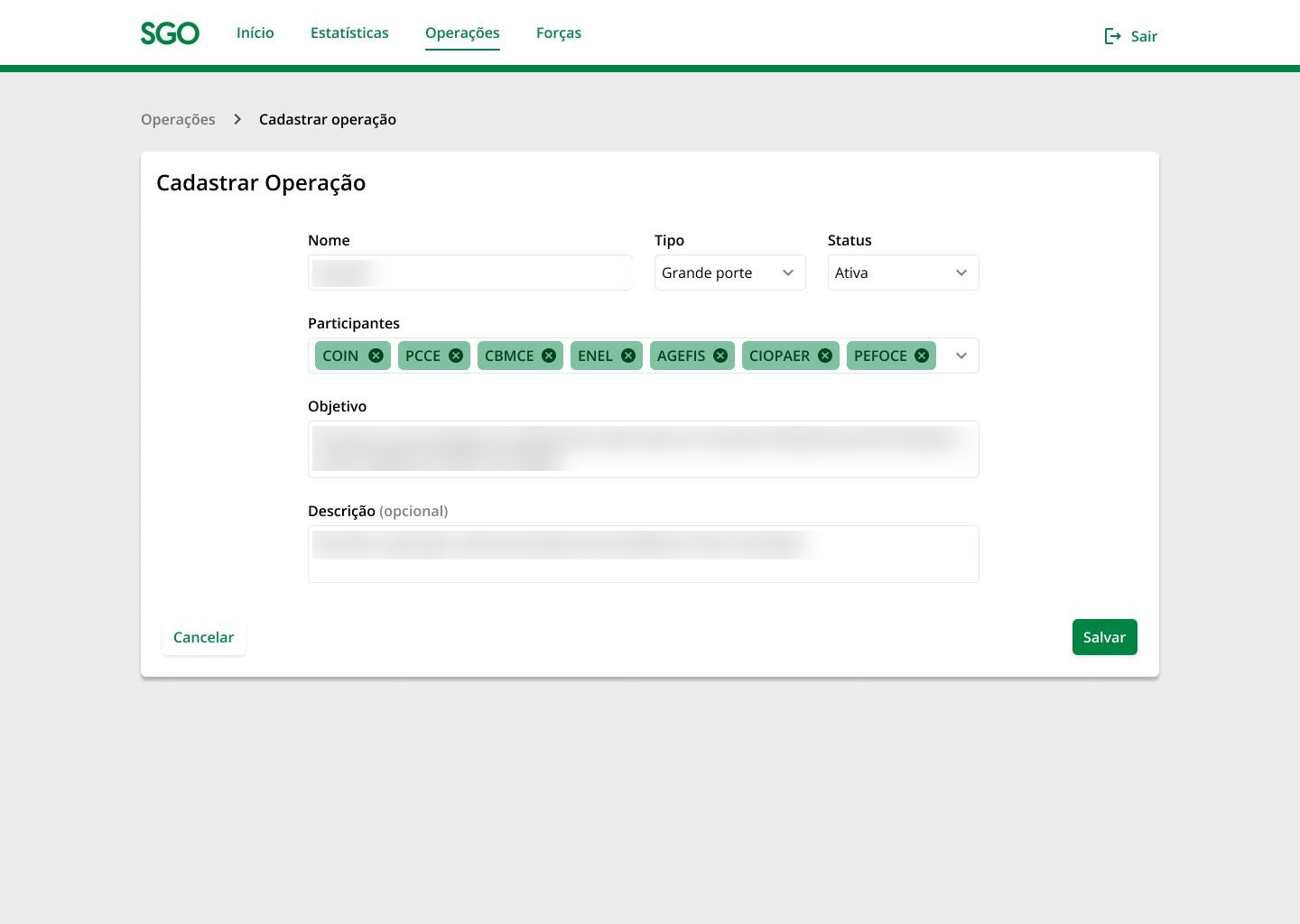Click the COIN chip label

click(x=340, y=356)
